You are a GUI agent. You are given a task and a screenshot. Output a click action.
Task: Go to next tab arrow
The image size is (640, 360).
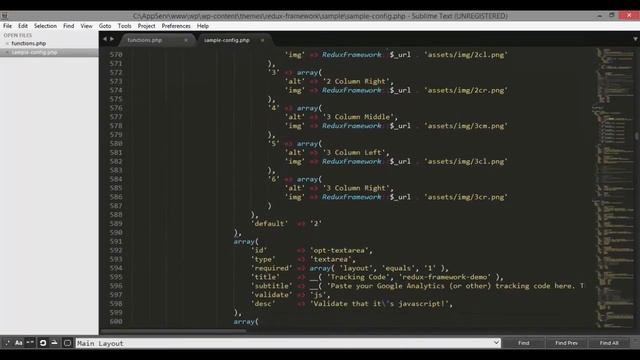click(x=111, y=39)
